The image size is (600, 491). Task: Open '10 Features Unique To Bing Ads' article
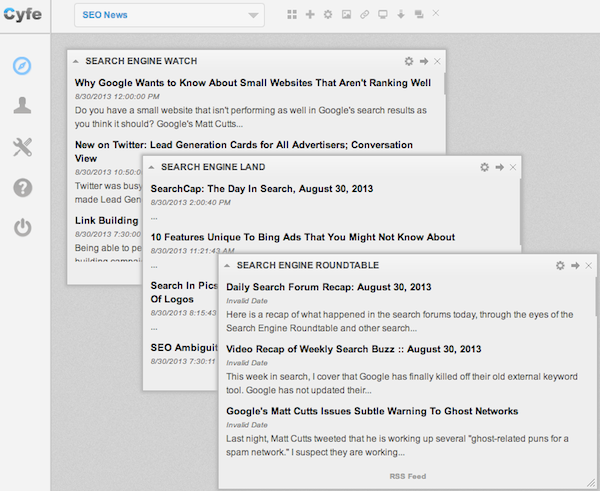[302, 237]
